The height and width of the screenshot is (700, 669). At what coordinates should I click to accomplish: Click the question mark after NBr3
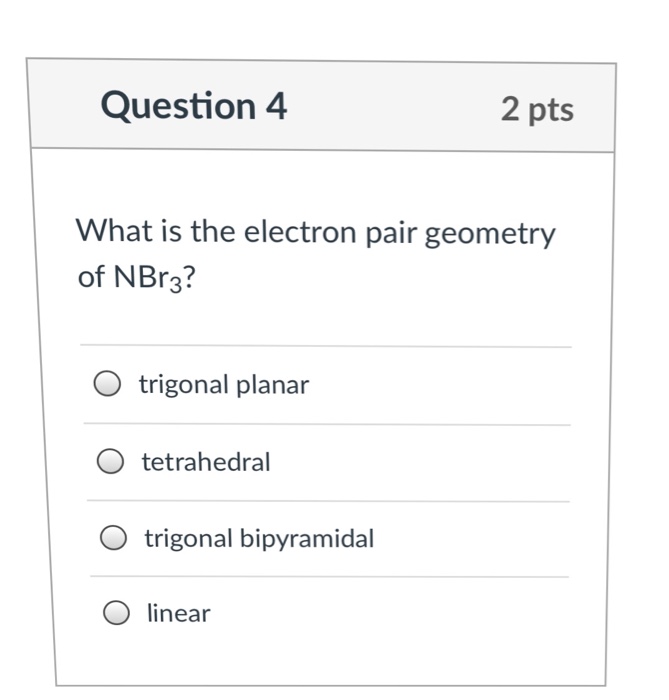(x=190, y=277)
